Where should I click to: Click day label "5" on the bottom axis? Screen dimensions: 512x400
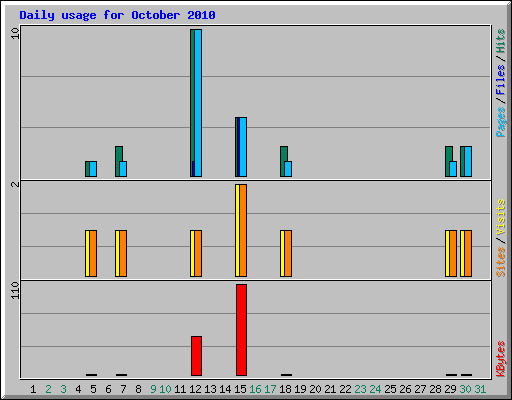93,389
